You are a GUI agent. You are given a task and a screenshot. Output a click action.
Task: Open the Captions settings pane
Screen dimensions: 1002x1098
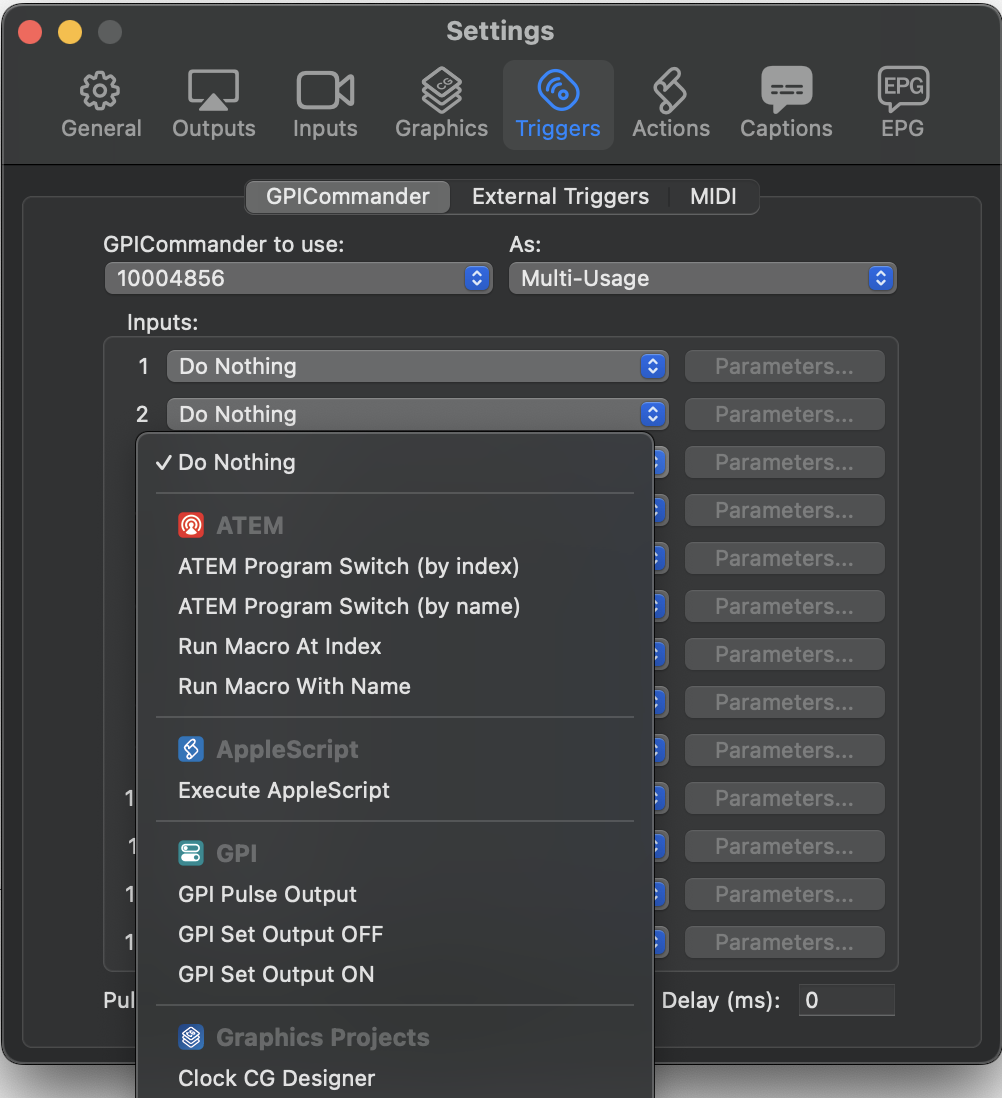point(786,105)
